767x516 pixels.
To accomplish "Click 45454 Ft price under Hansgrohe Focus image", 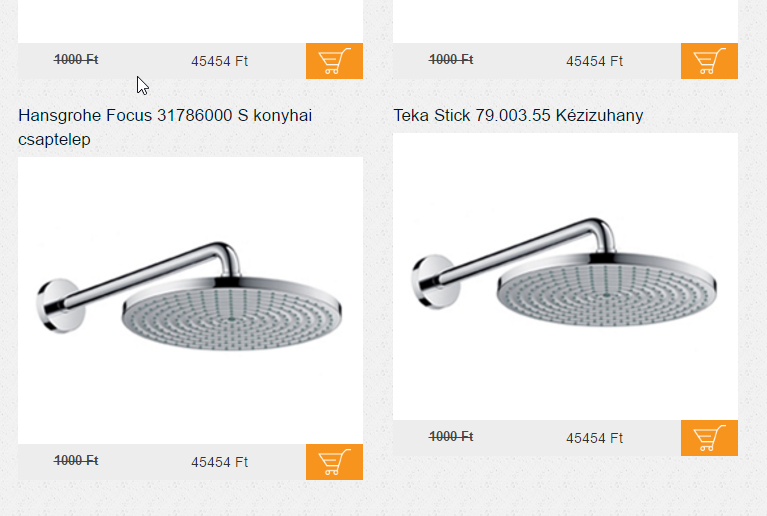I will 220,462.
